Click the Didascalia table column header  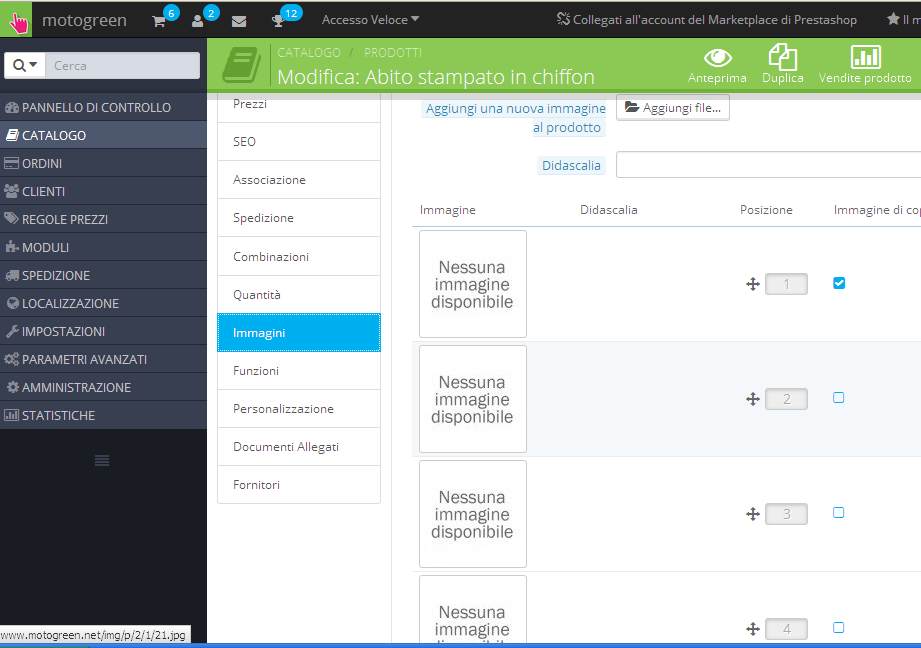[x=609, y=210]
